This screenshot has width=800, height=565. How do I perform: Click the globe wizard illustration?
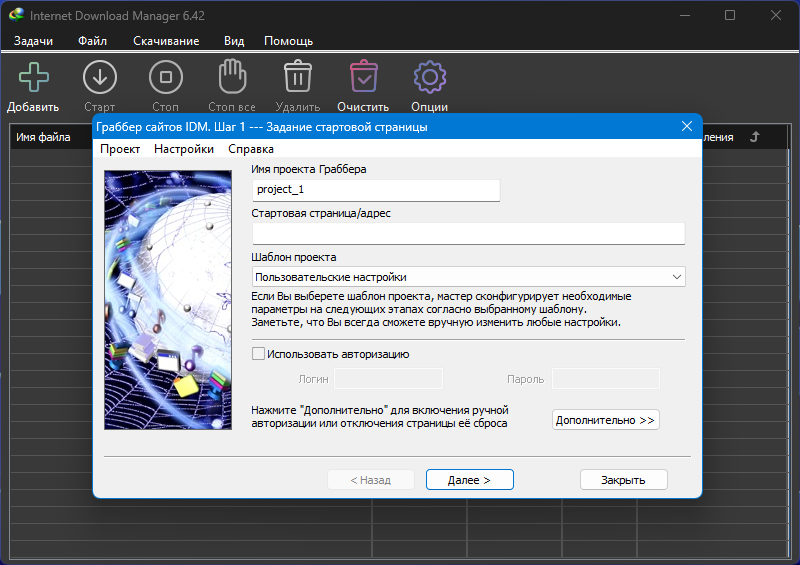168,300
